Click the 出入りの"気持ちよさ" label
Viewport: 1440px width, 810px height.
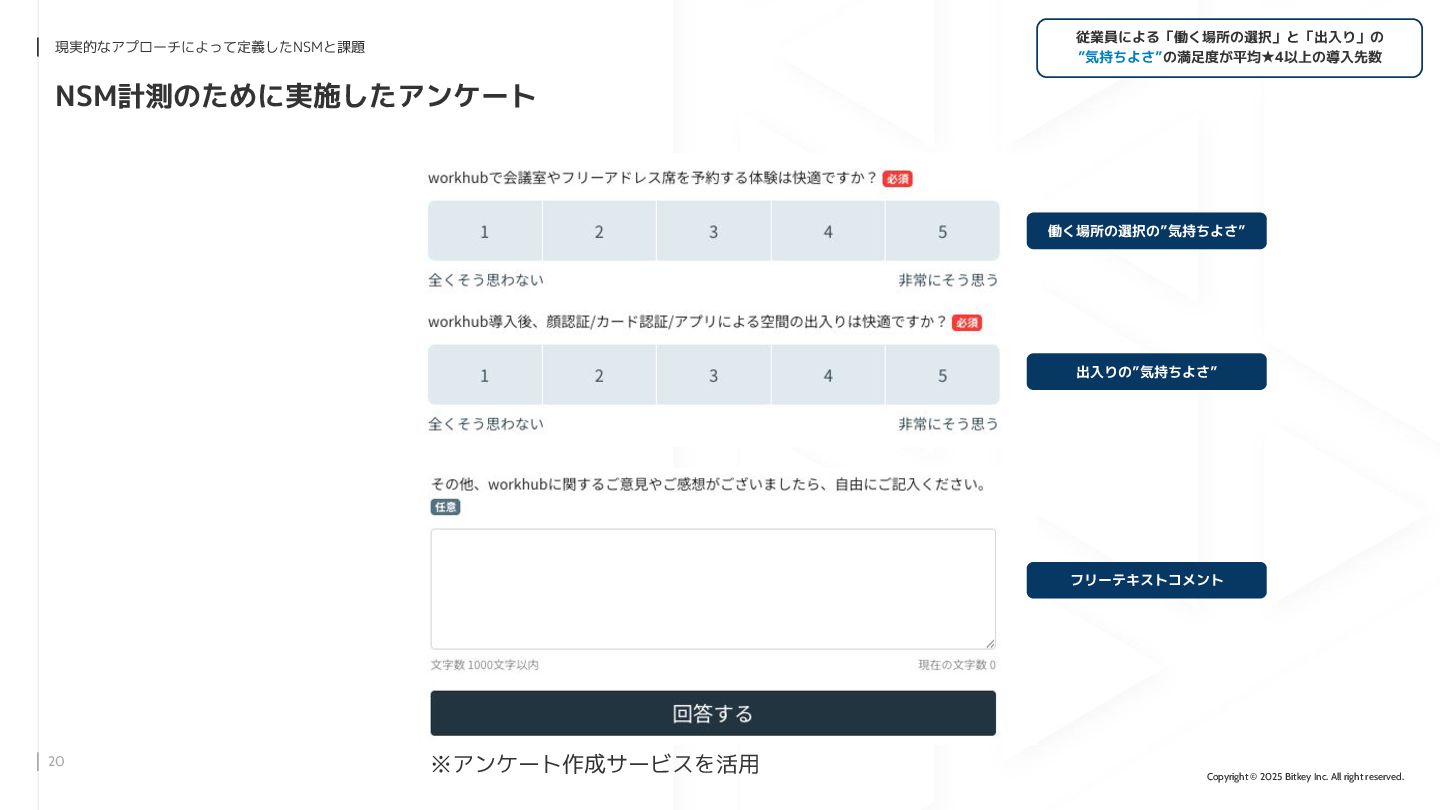click(x=1146, y=372)
